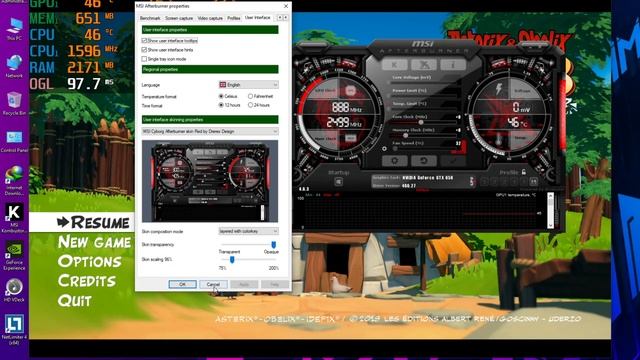Open the Recycle Bin icon
The height and width of the screenshot is (360, 640).
click(x=14, y=103)
